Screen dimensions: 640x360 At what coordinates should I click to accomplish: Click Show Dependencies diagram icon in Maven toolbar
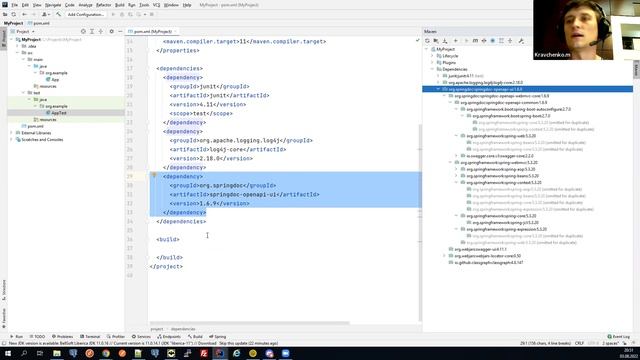501,41
